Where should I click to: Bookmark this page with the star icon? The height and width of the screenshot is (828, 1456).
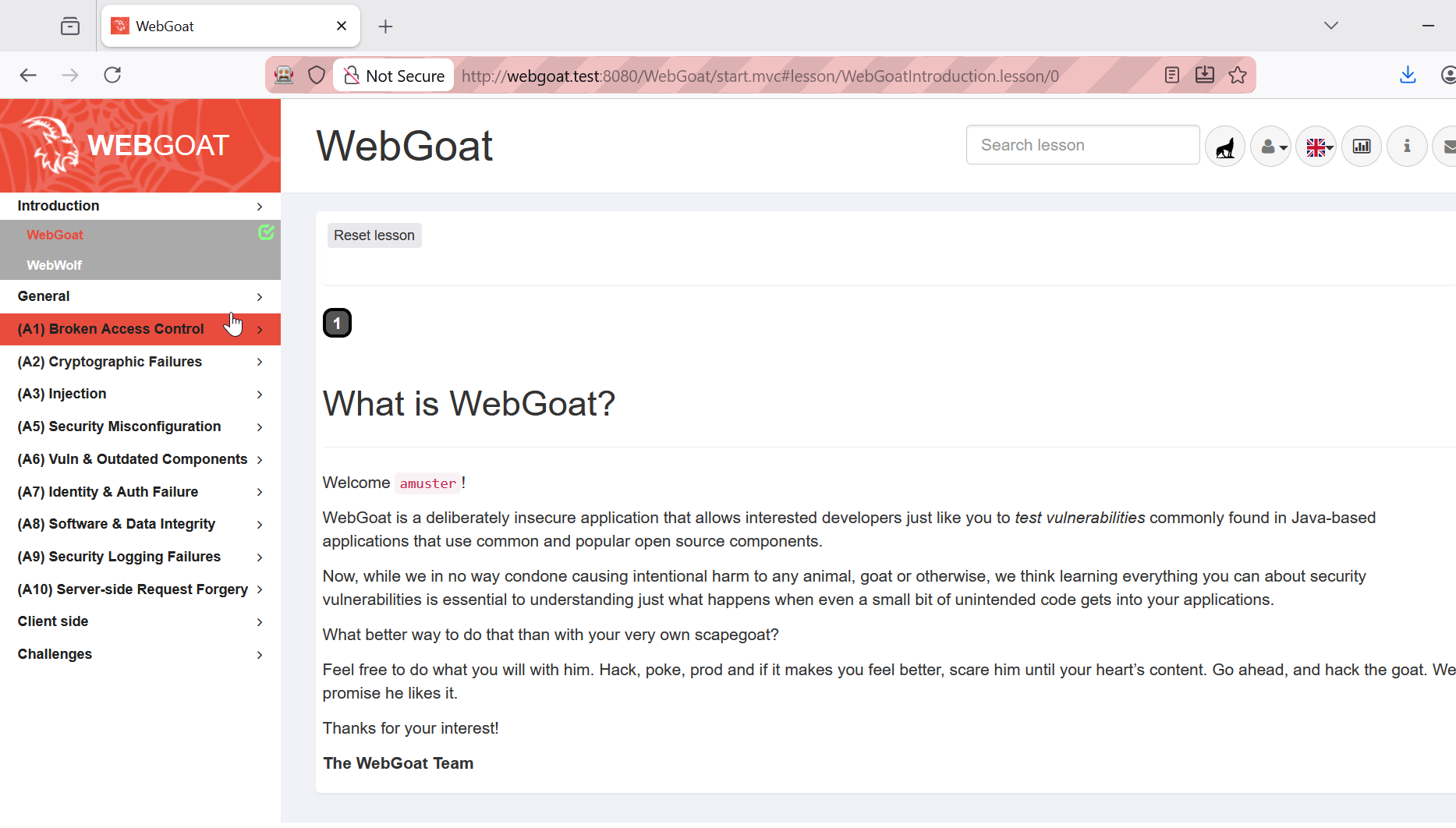pos(1238,76)
